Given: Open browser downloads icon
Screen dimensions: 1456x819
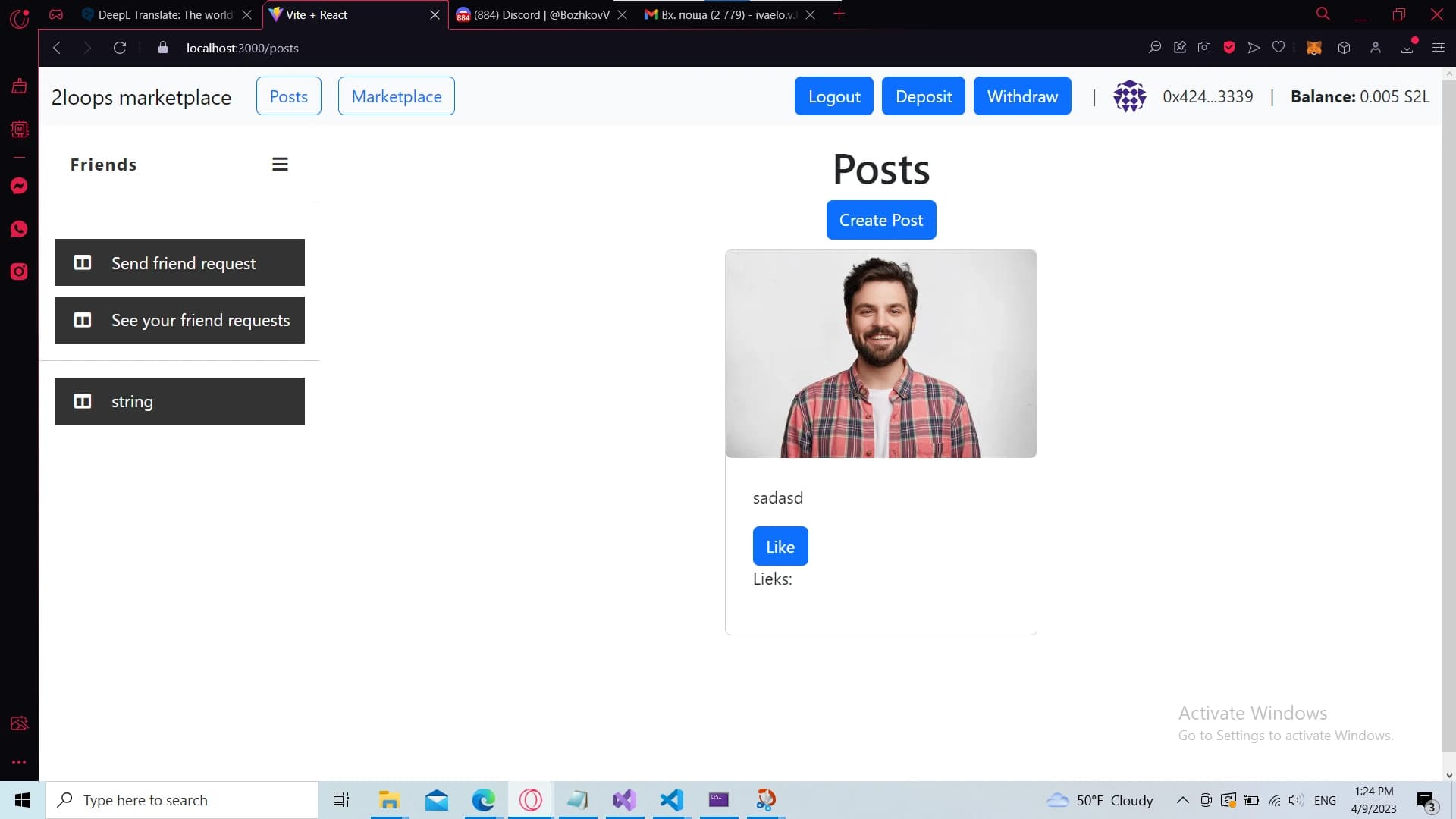Looking at the screenshot, I should (x=1407, y=48).
